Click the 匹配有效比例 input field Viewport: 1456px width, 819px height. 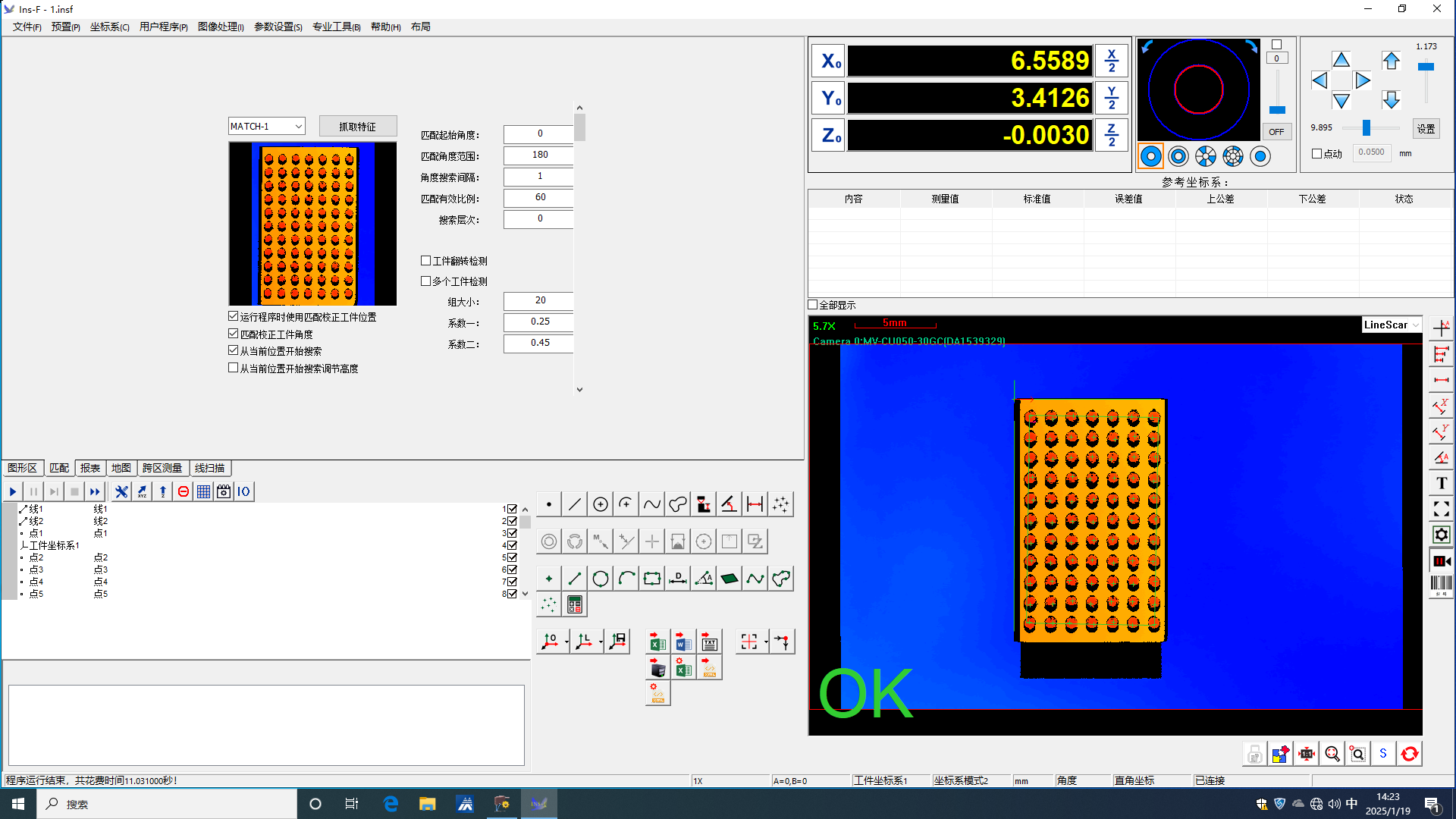click(x=539, y=197)
